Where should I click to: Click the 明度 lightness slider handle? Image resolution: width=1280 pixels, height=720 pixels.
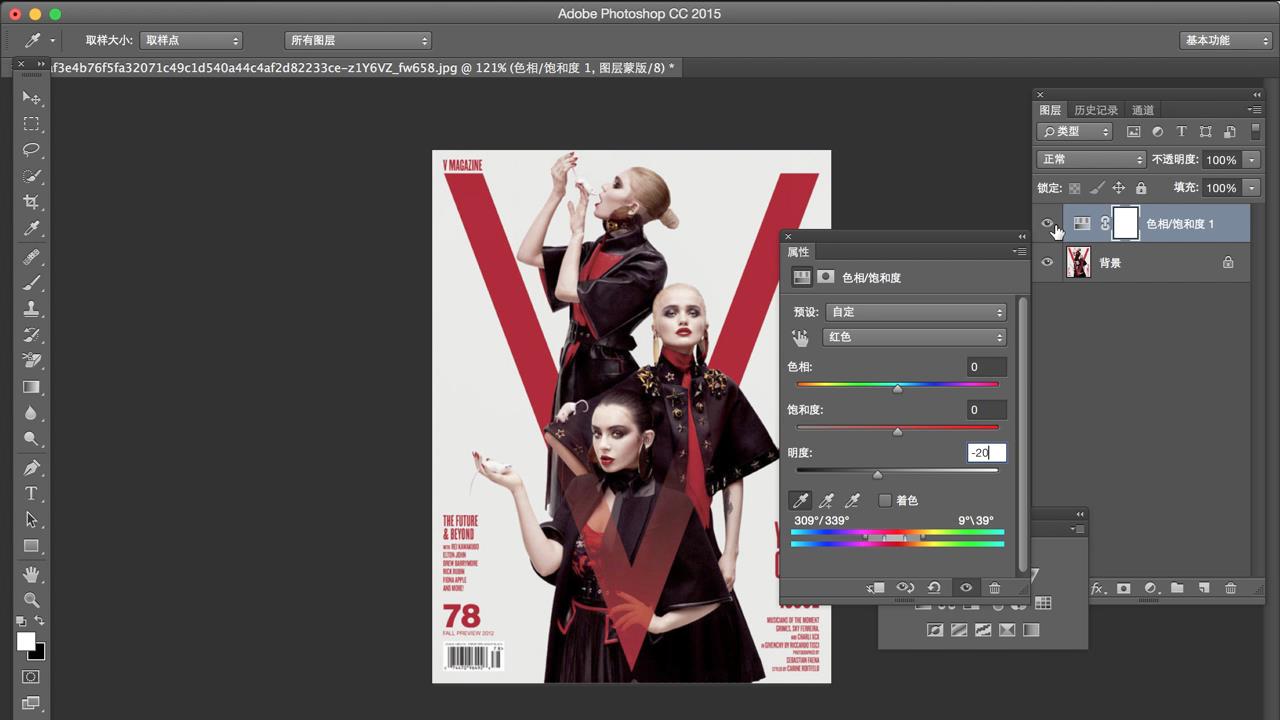click(x=878, y=474)
